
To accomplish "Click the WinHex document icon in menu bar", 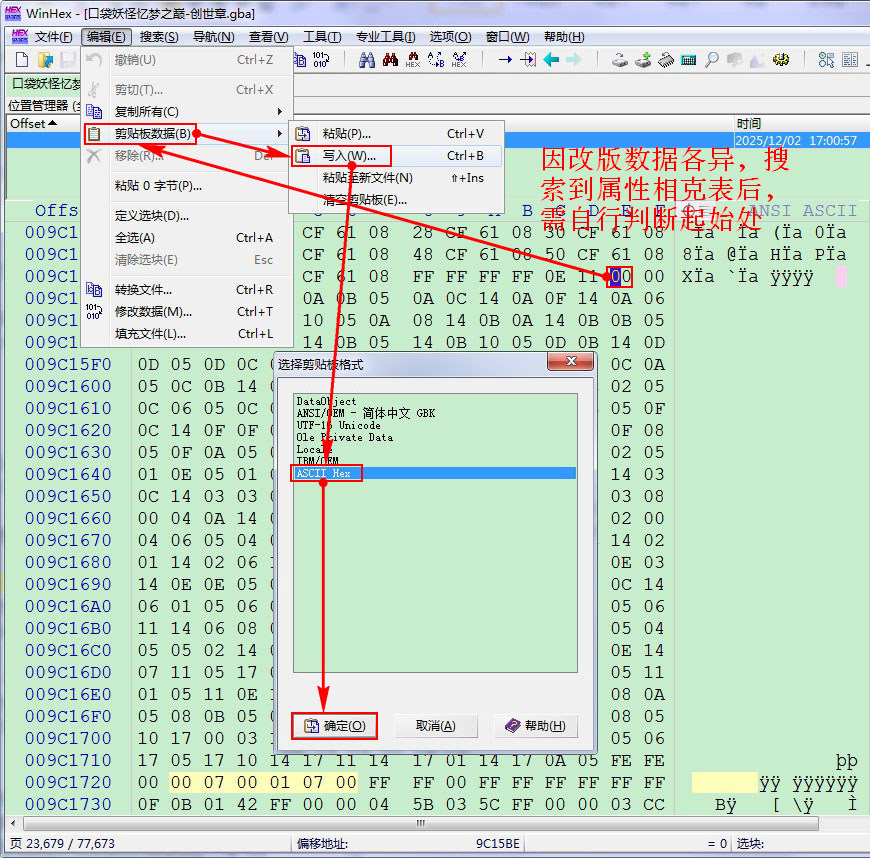I will pyautogui.click(x=19, y=37).
